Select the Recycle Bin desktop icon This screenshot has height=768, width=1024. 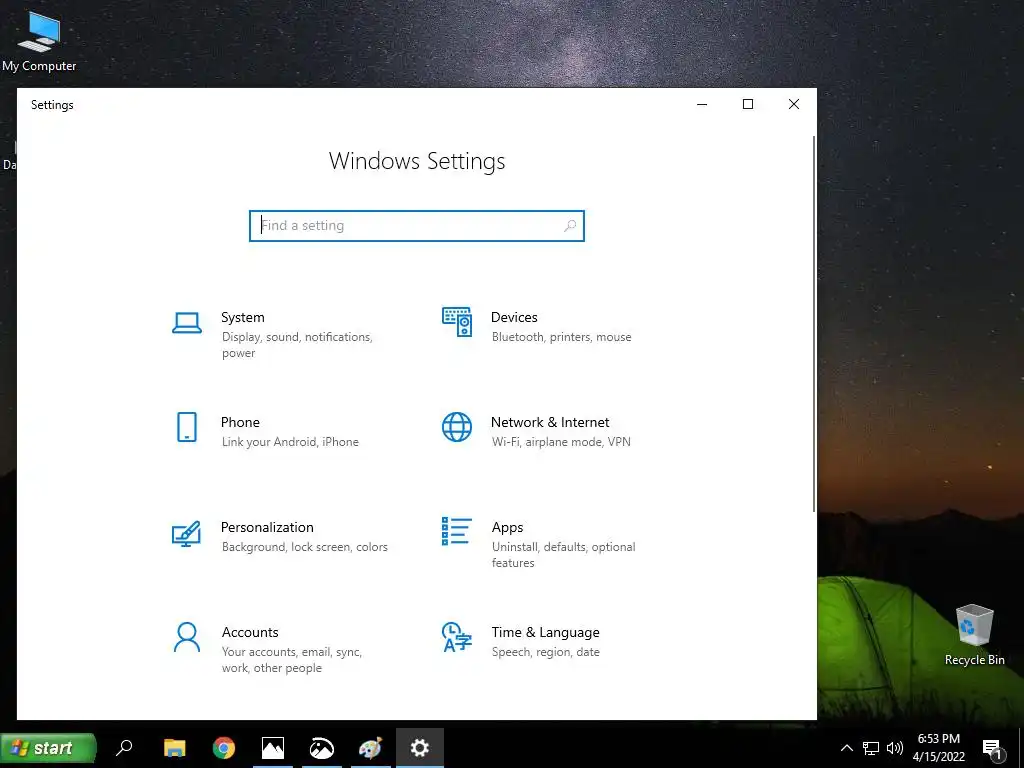[974, 635]
